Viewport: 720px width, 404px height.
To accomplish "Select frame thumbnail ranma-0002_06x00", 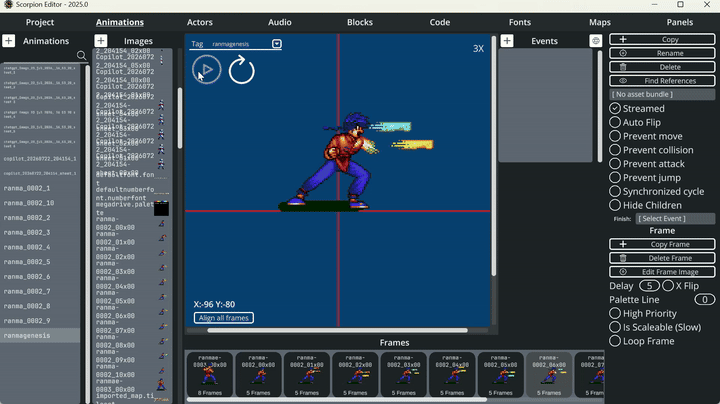I will [549, 375].
